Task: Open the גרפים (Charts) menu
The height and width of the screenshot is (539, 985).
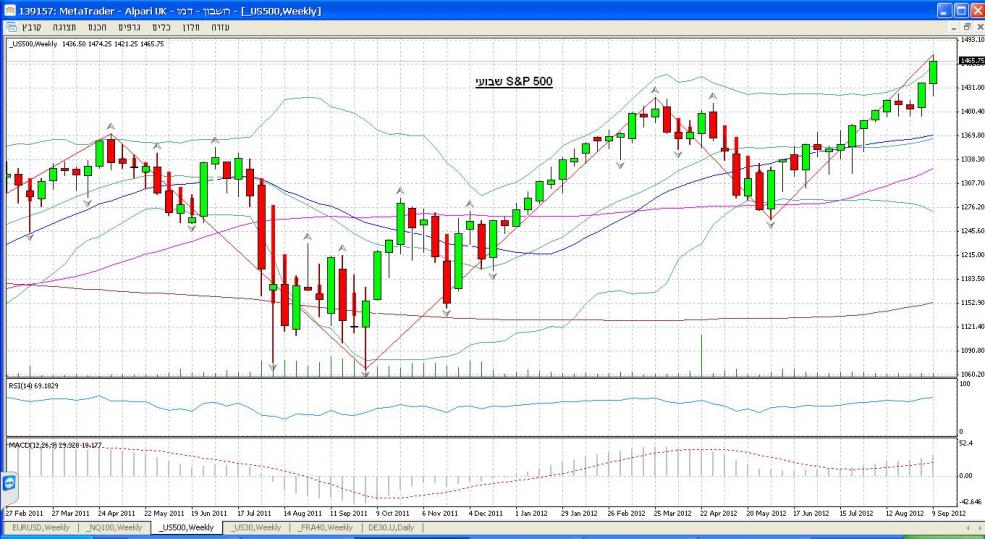Action: coord(130,27)
